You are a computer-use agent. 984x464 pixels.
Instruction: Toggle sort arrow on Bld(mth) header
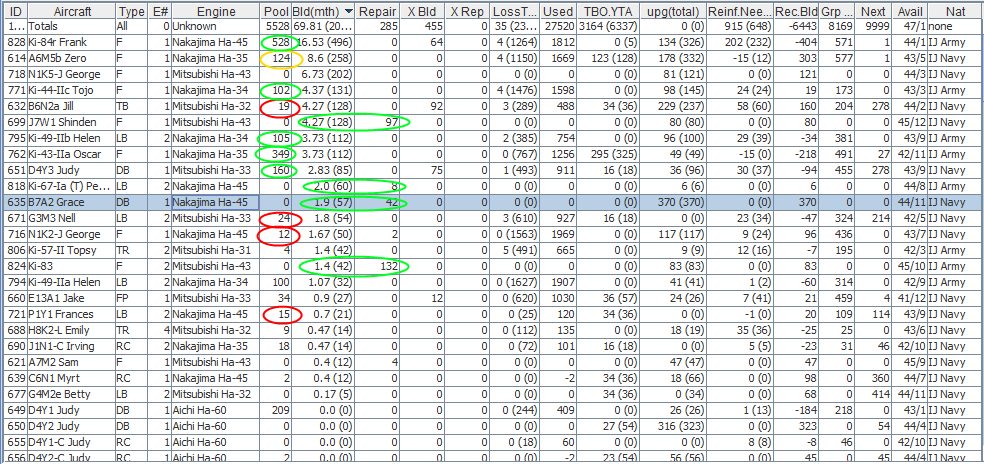tap(347, 11)
